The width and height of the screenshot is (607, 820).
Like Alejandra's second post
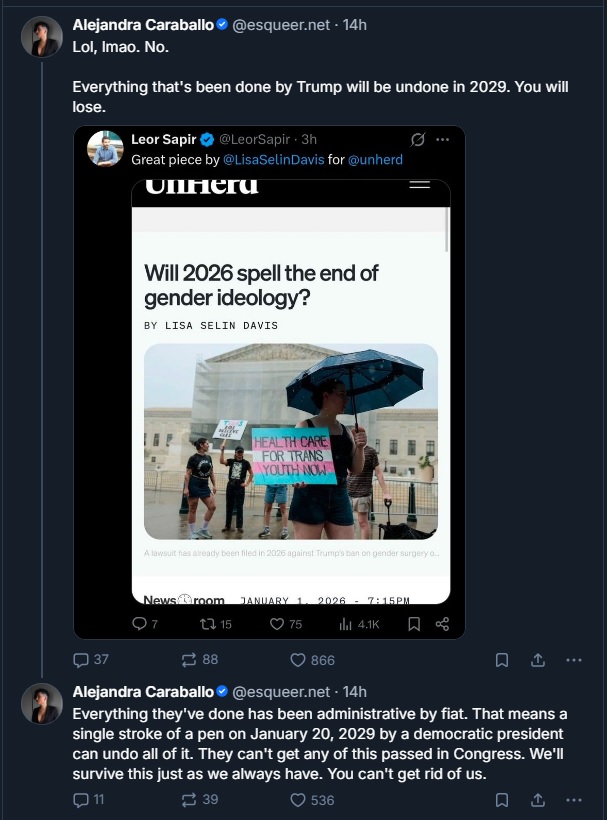[x=297, y=800]
